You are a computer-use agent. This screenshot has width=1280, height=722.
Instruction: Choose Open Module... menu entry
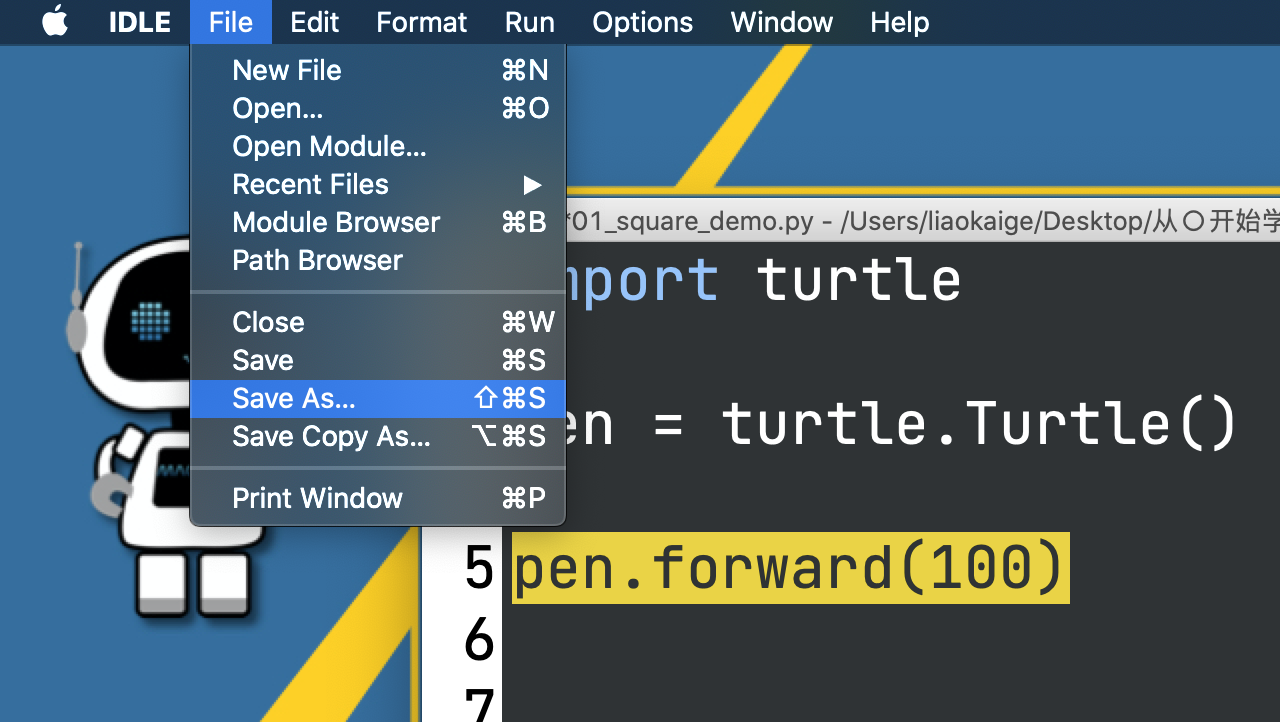click(378, 146)
